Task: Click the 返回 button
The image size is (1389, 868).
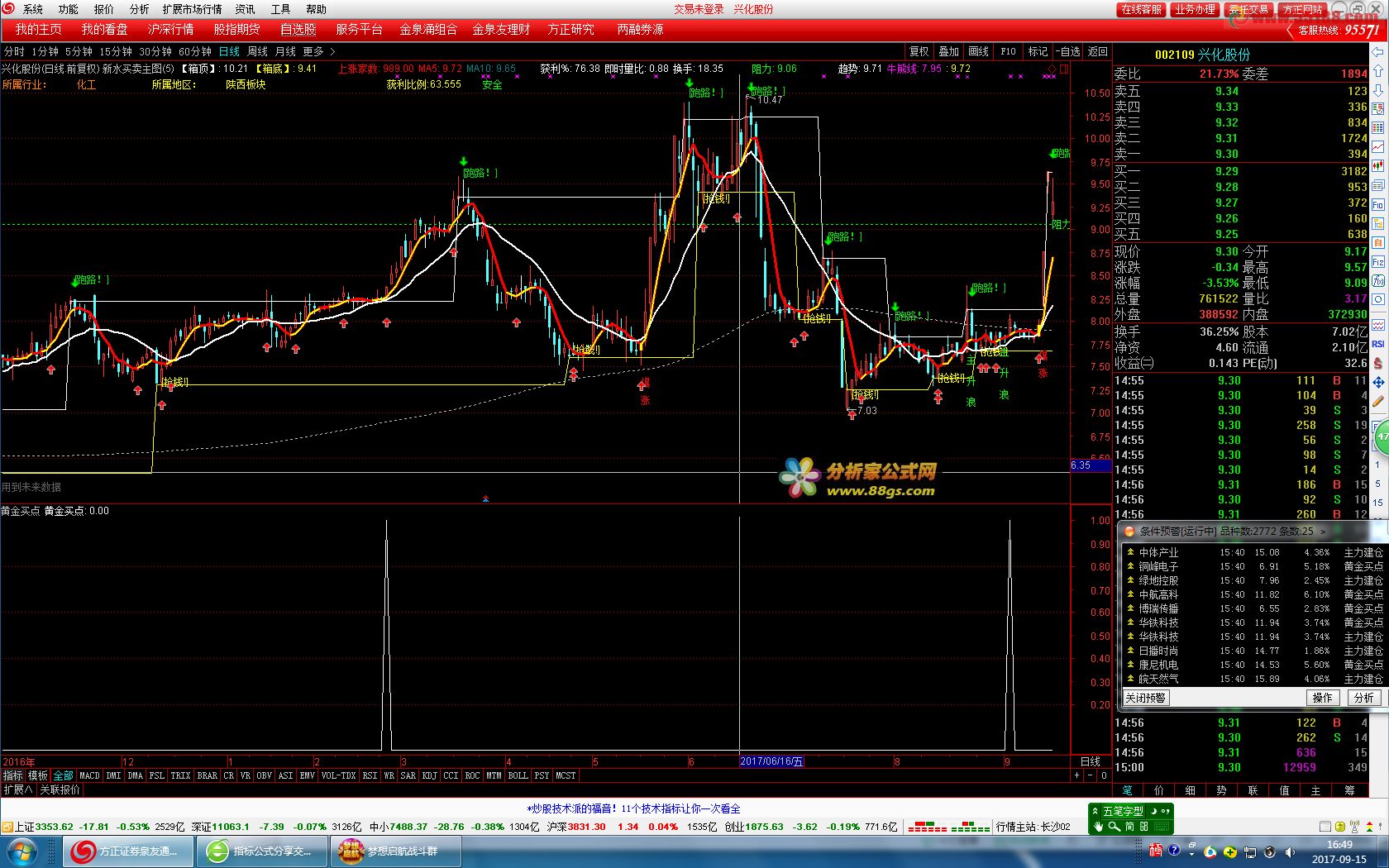Action: coord(1097,51)
